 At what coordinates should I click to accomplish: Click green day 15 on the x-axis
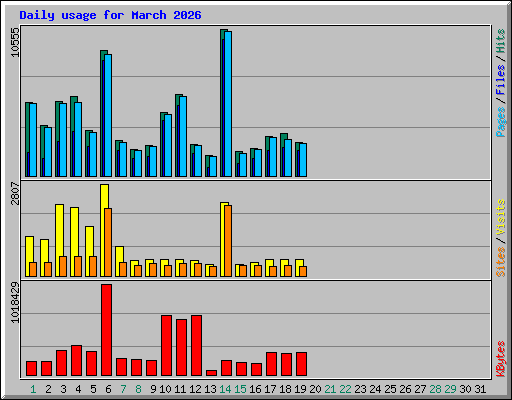coord(240,389)
